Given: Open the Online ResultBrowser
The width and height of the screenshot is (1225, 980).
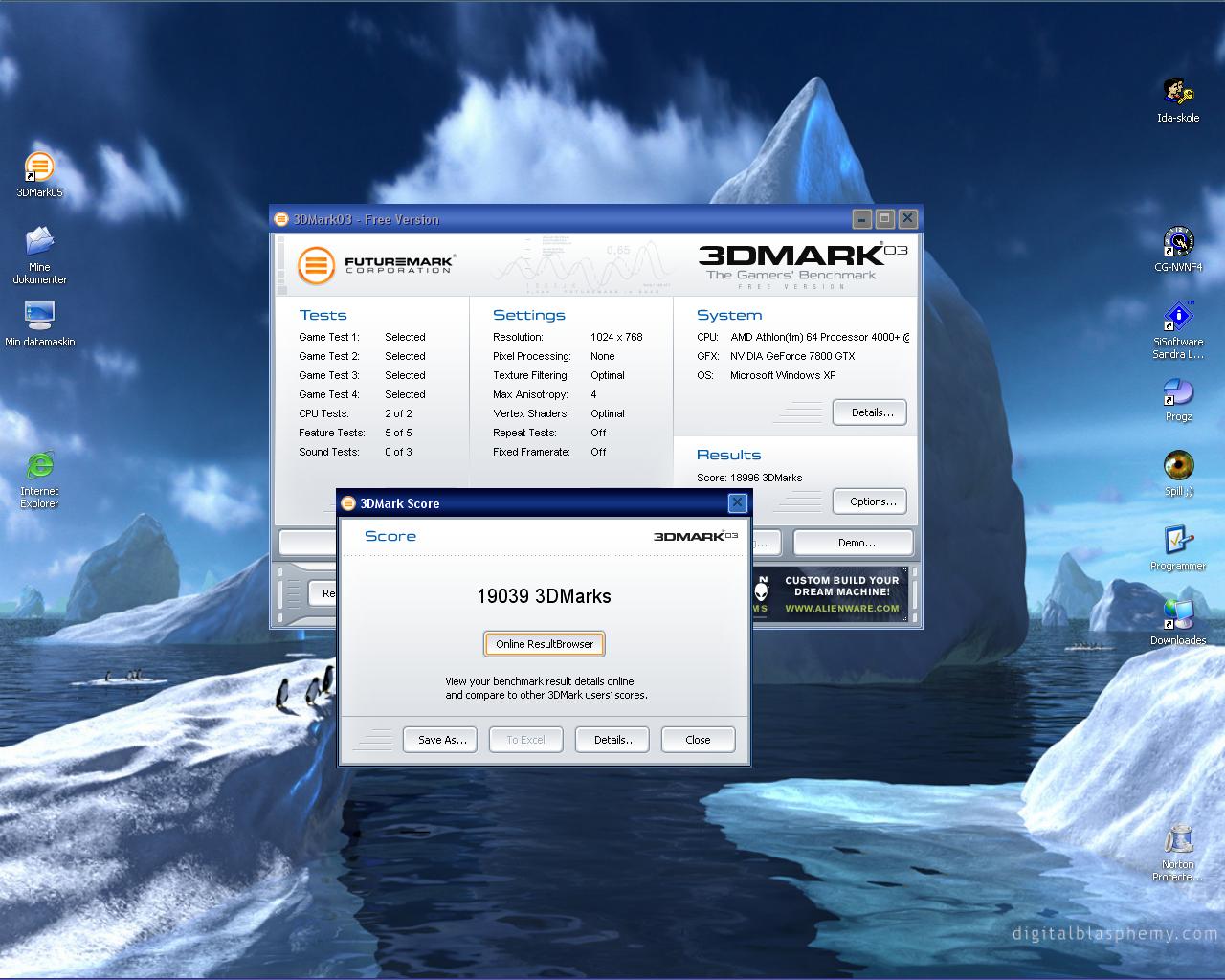Looking at the screenshot, I should click(x=545, y=644).
